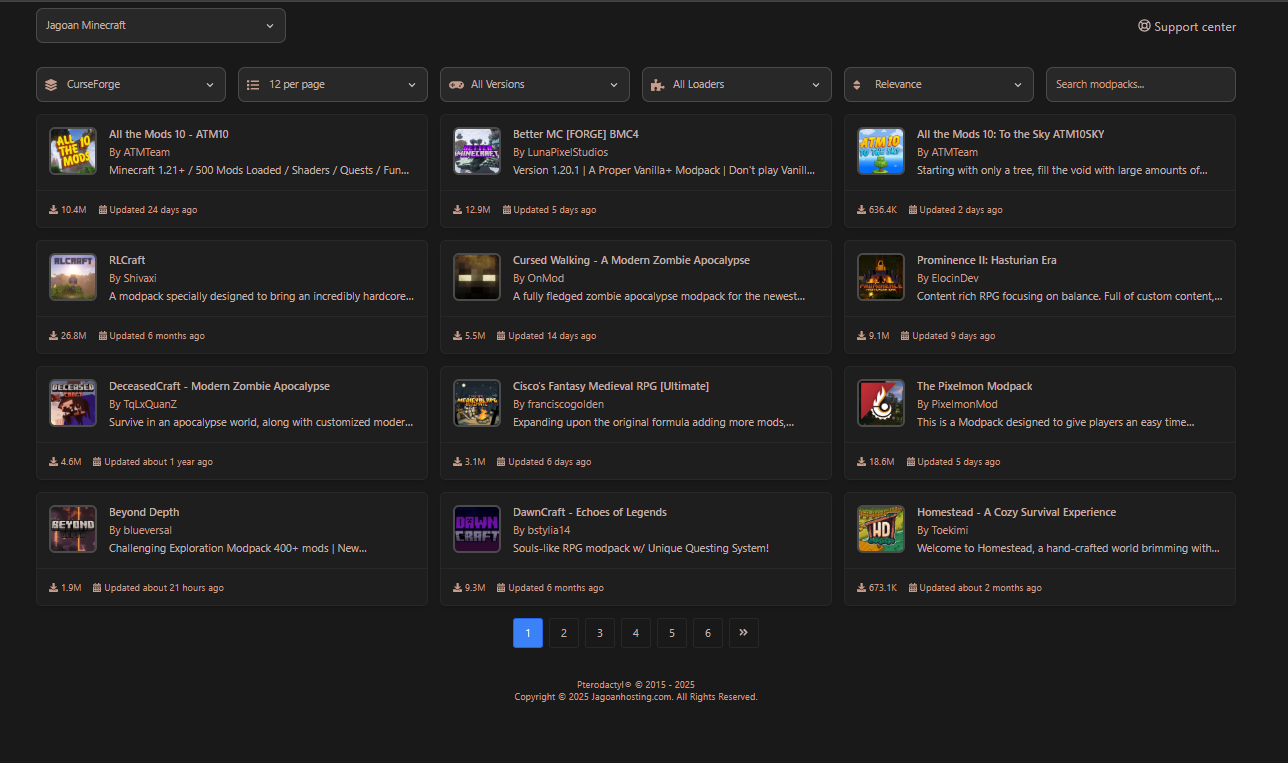
Task: Go to page 4
Action: (x=636, y=633)
